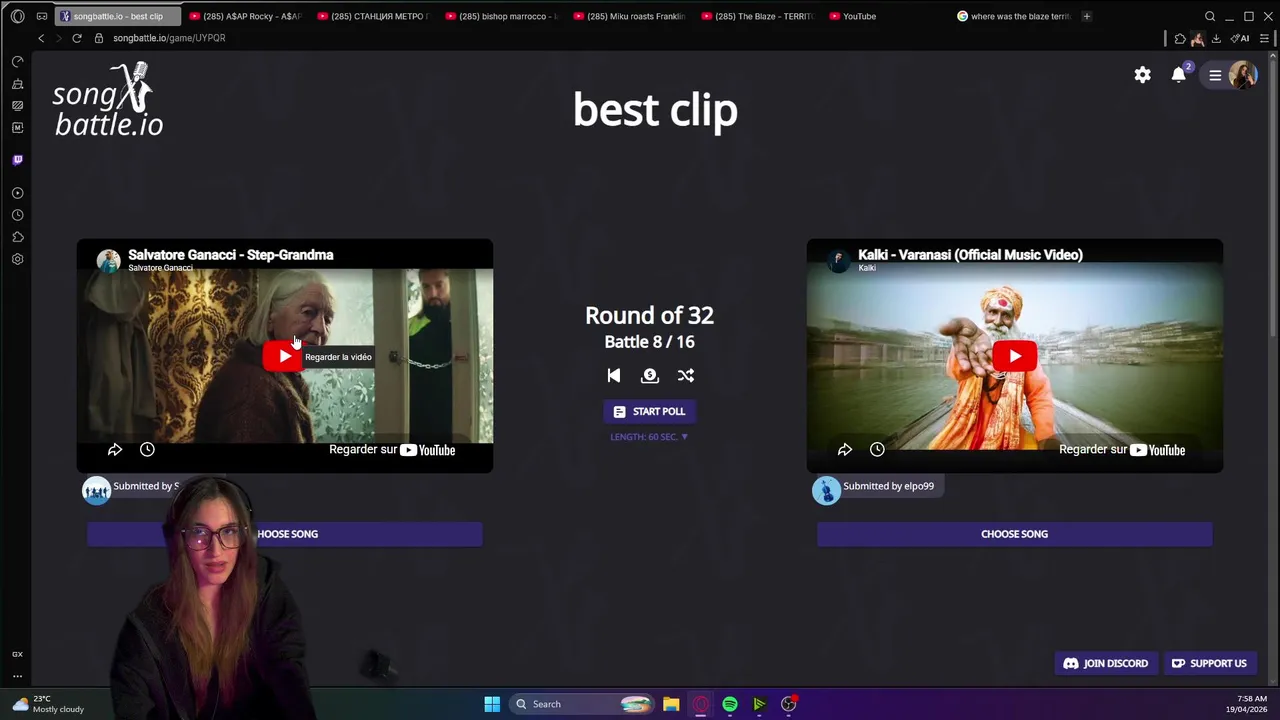The image size is (1280, 720).
Task: Switch to the A$AP Rocky YouTube tab
Action: point(246,16)
